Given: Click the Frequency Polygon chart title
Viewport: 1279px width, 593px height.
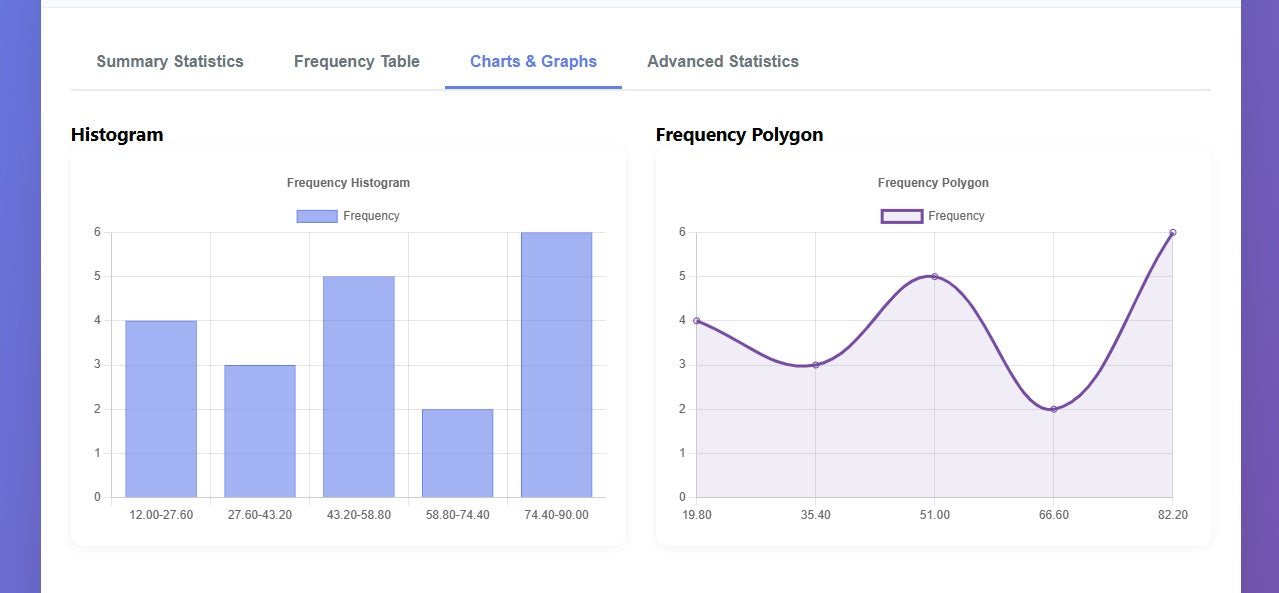Looking at the screenshot, I should click(932, 183).
